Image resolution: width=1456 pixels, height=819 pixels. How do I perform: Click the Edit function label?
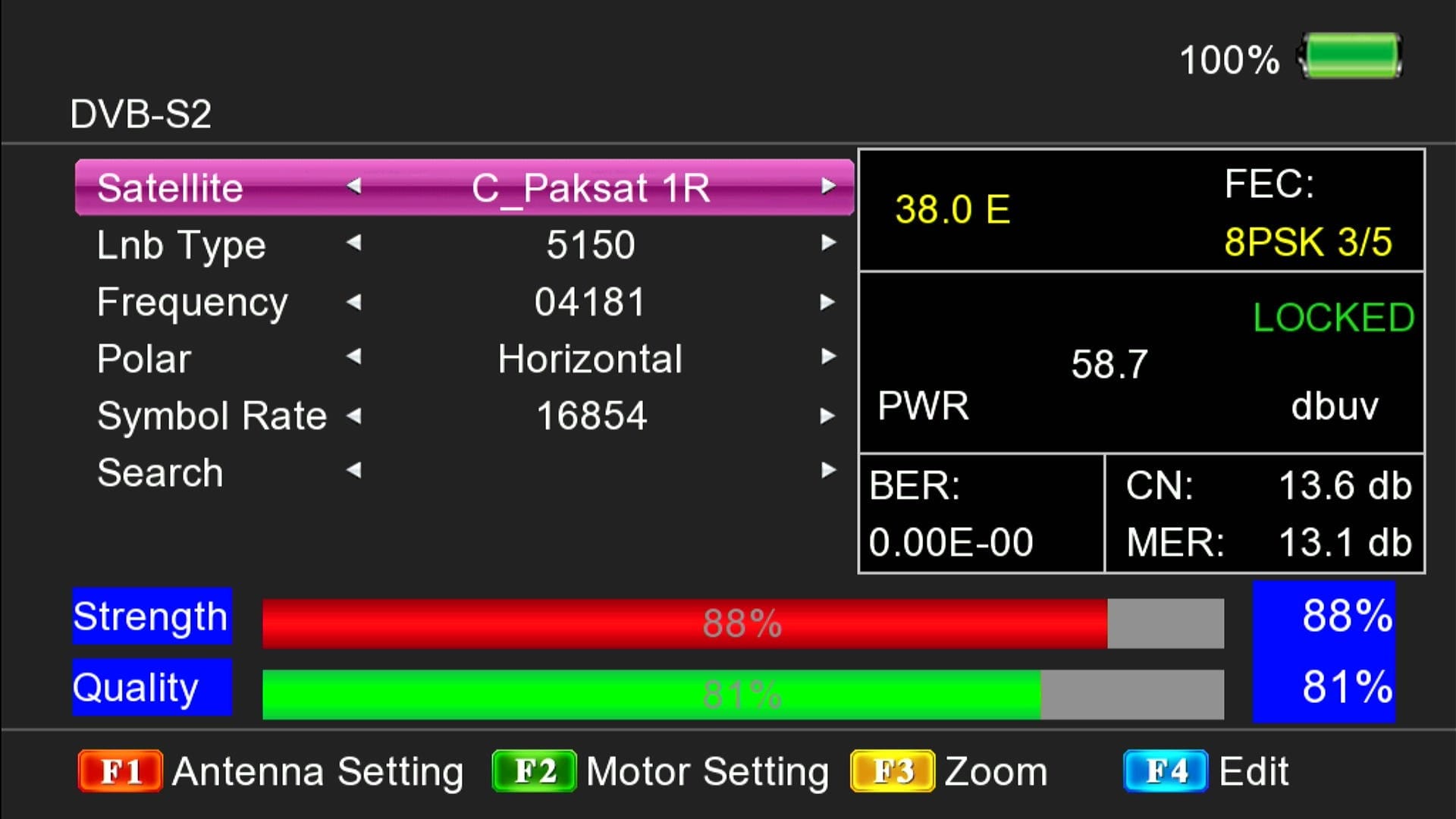click(x=1254, y=772)
